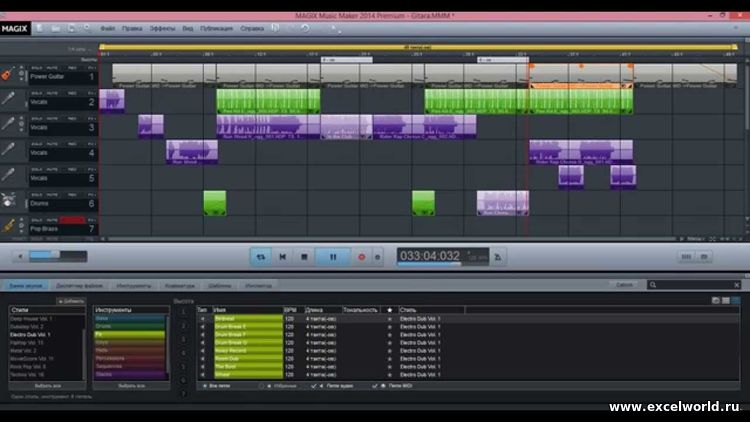This screenshot has width=750, height=422.
Task: Open the Эффекты menu
Action: coord(163,28)
